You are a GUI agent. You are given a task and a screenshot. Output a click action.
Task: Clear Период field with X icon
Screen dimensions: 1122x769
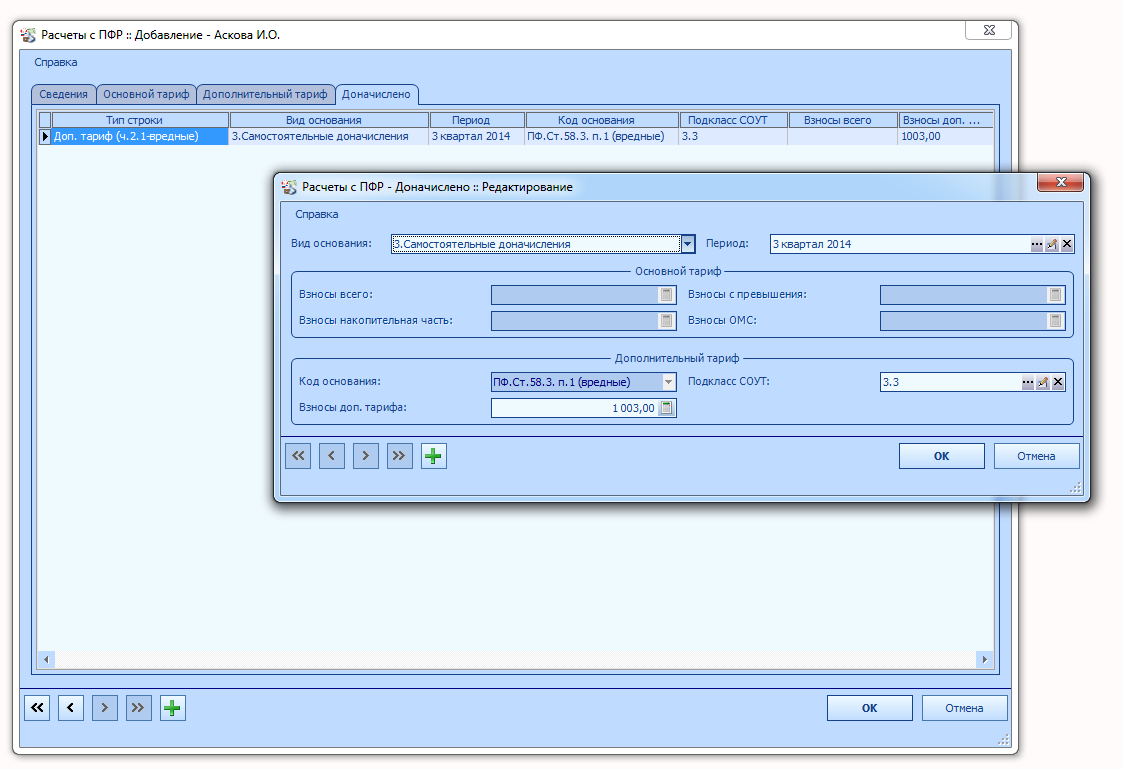1067,245
